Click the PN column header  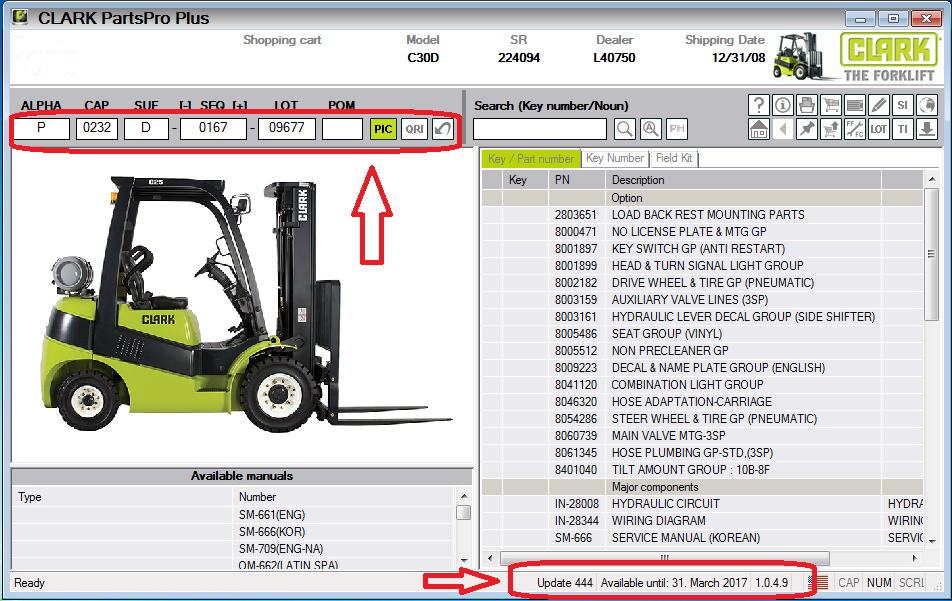[x=577, y=180]
